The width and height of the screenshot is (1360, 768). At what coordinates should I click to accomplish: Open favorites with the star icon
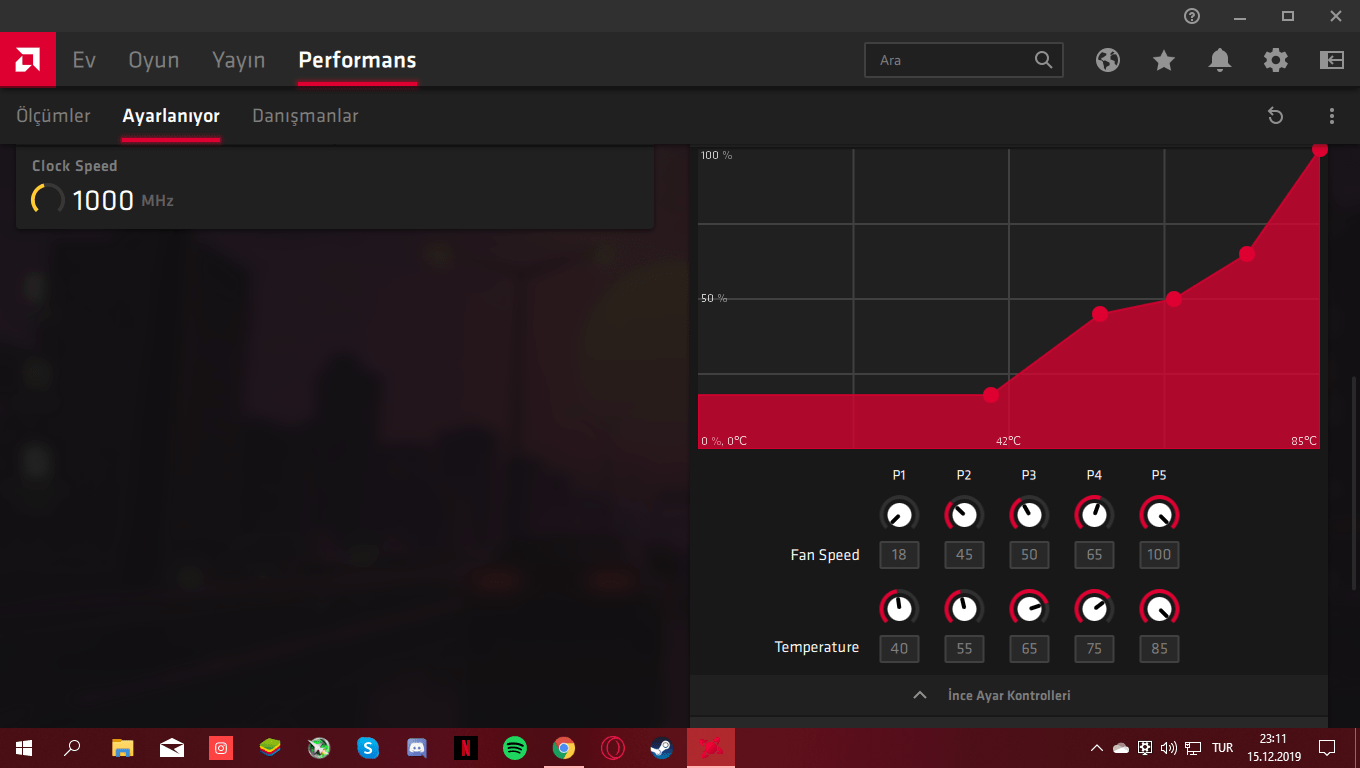coord(1164,60)
